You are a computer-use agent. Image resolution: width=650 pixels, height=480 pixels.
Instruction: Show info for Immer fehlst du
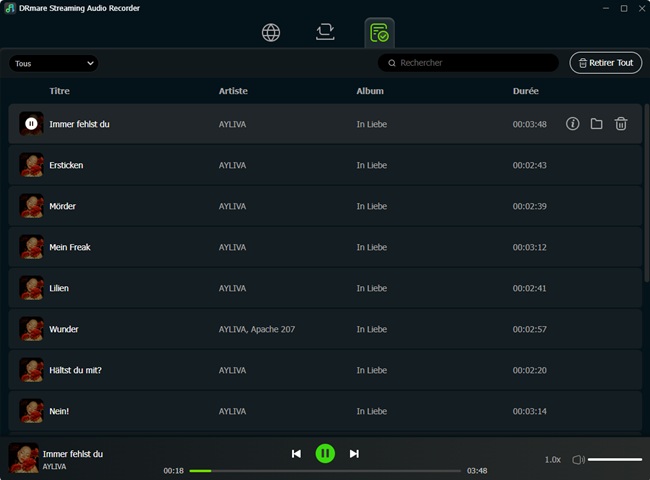[x=572, y=124]
